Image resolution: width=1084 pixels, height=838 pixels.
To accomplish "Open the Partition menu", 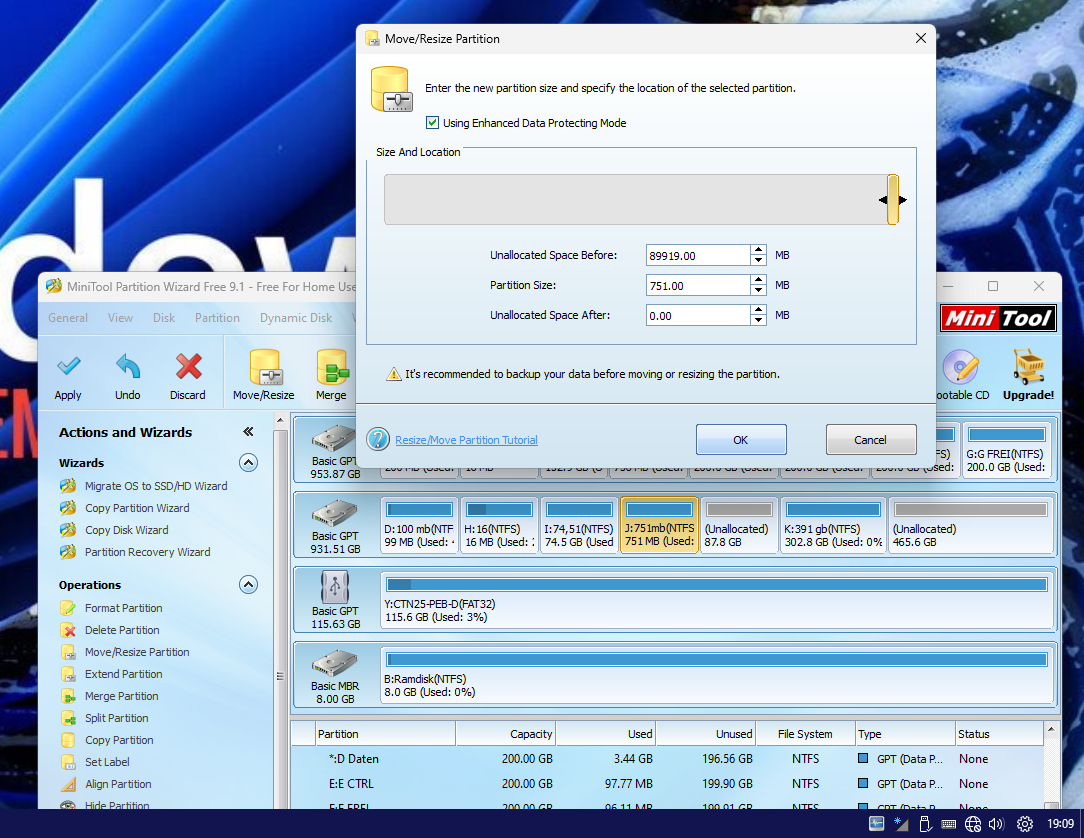I will click(x=217, y=318).
